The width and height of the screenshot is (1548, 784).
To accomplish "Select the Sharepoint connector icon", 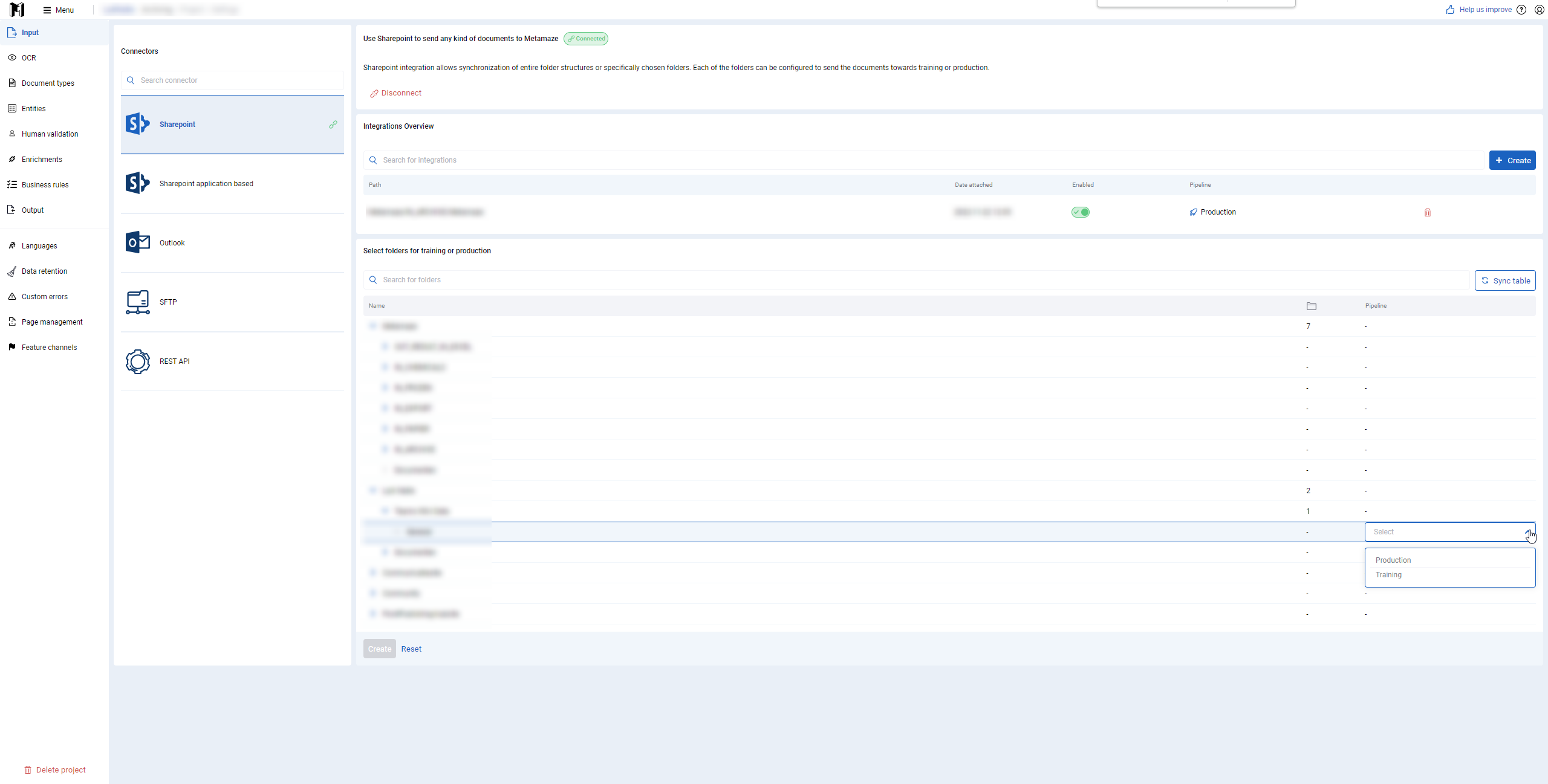I will click(138, 124).
